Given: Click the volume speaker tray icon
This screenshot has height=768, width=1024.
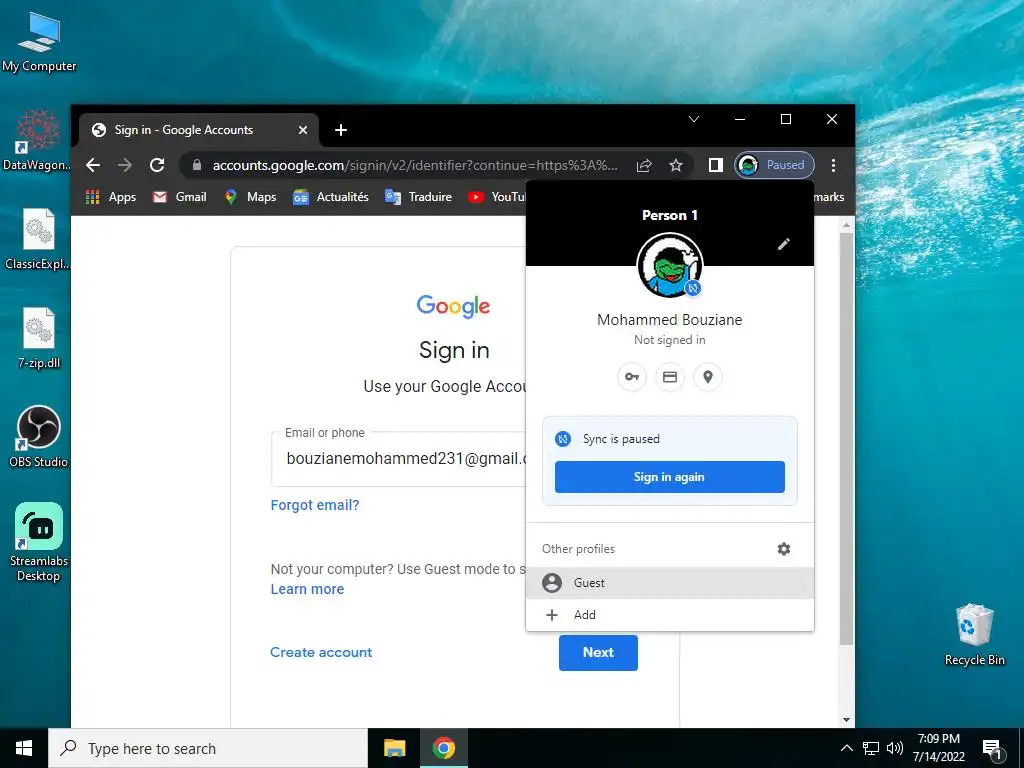Looking at the screenshot, I should (895, 748).
